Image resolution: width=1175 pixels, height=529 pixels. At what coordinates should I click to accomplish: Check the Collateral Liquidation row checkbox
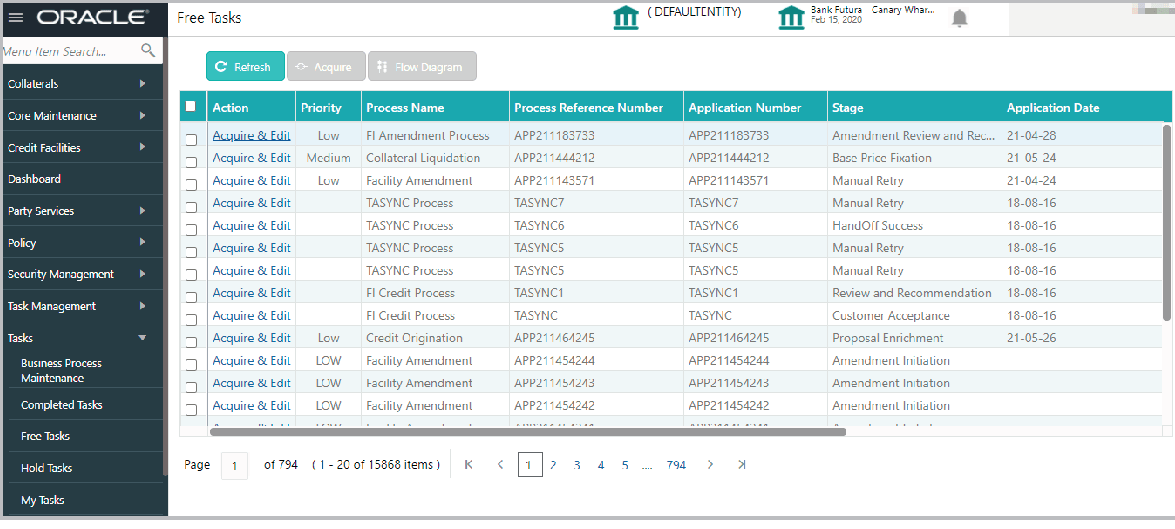(x=191, y=162)
